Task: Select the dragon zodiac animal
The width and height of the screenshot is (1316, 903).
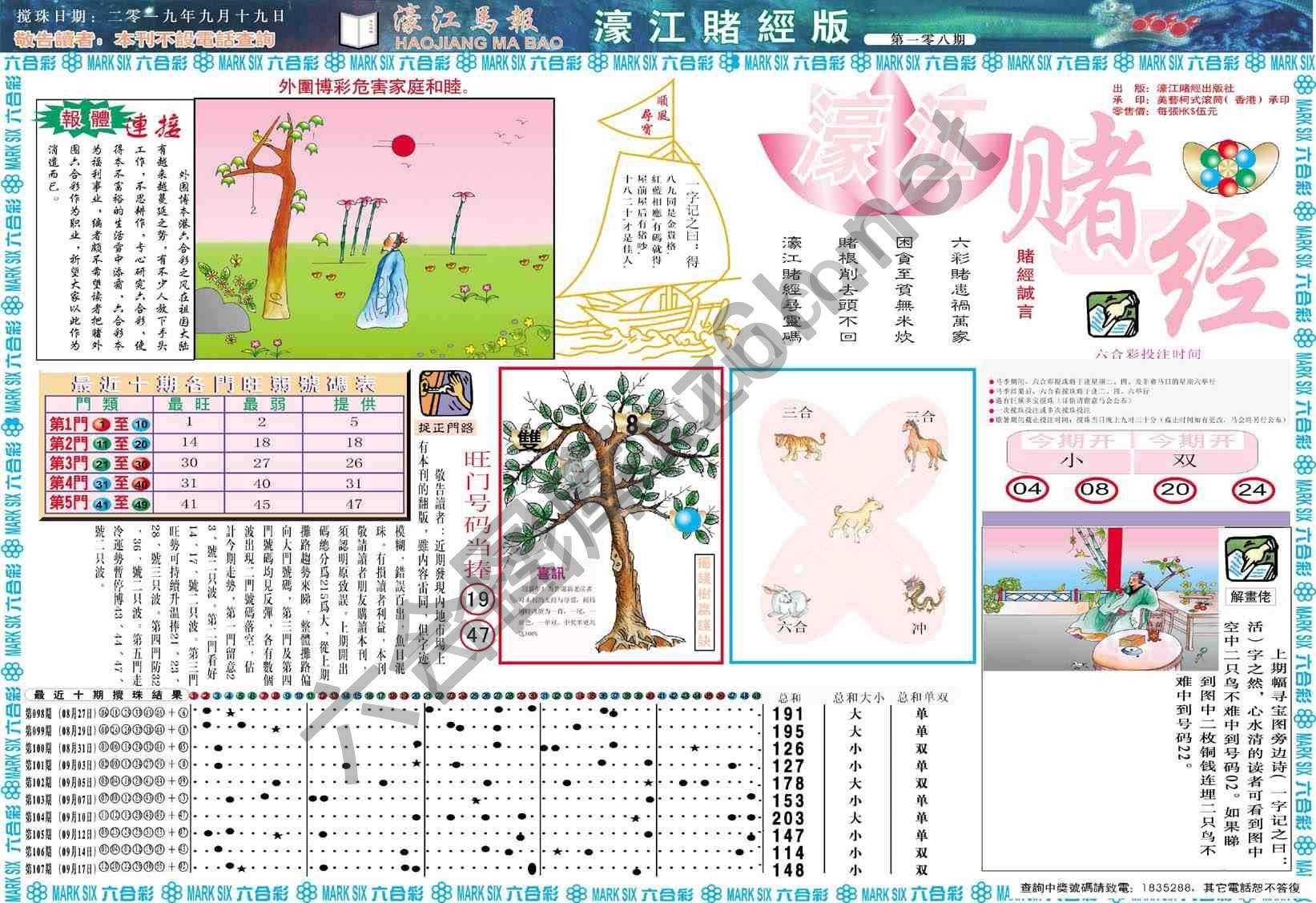Action: (x=924, y=596)
